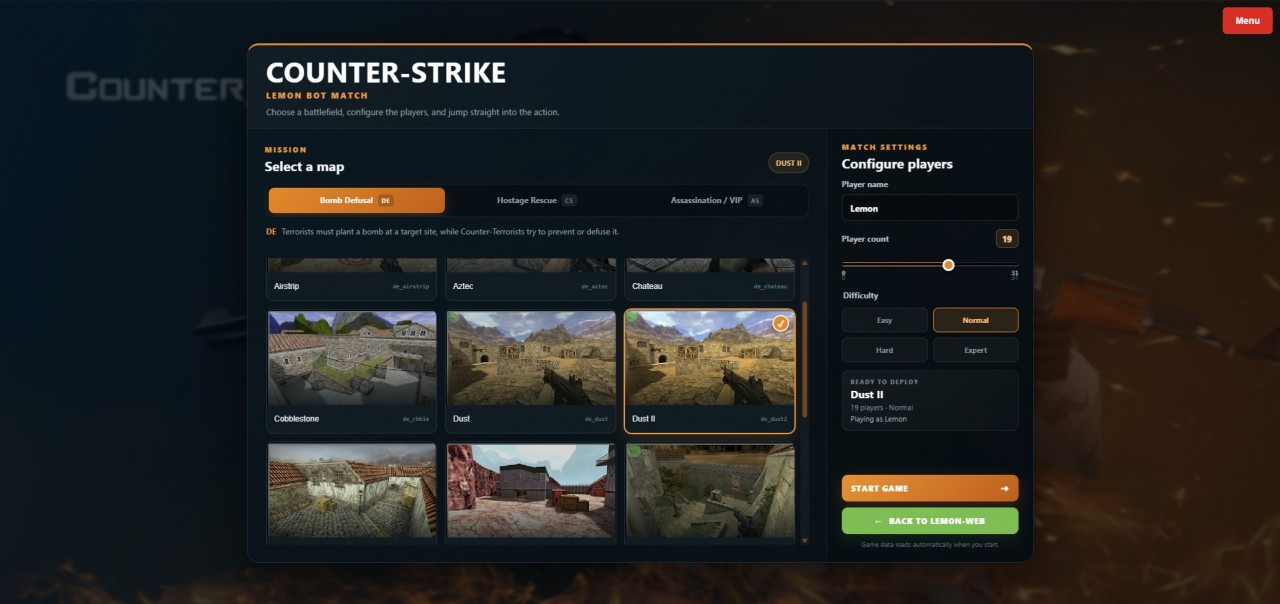
Task: Choose the Chateau map card
Action: [710, 279]
